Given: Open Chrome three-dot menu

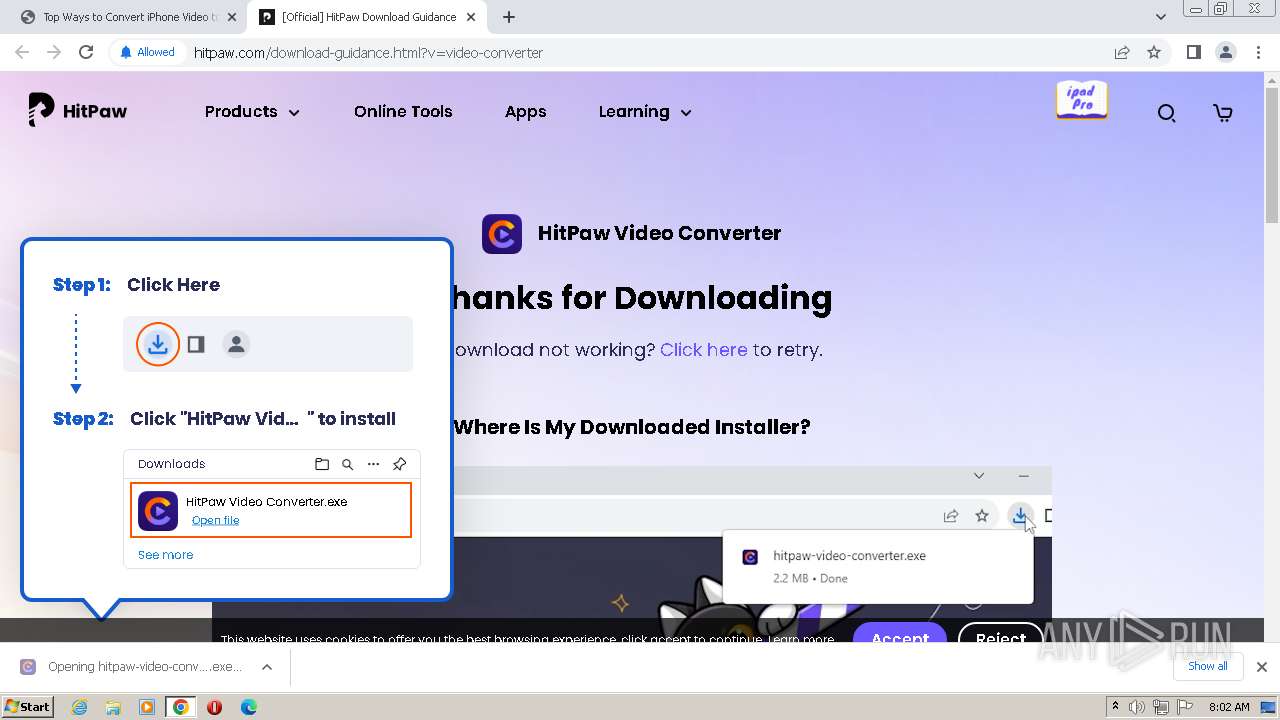Looking at the screenshot, I should click(1258, 52).
